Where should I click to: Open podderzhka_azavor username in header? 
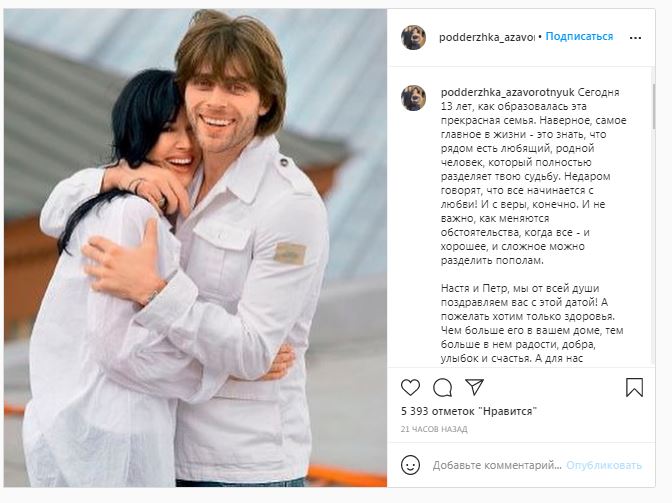pyautogui.click(x=486, y=37)
